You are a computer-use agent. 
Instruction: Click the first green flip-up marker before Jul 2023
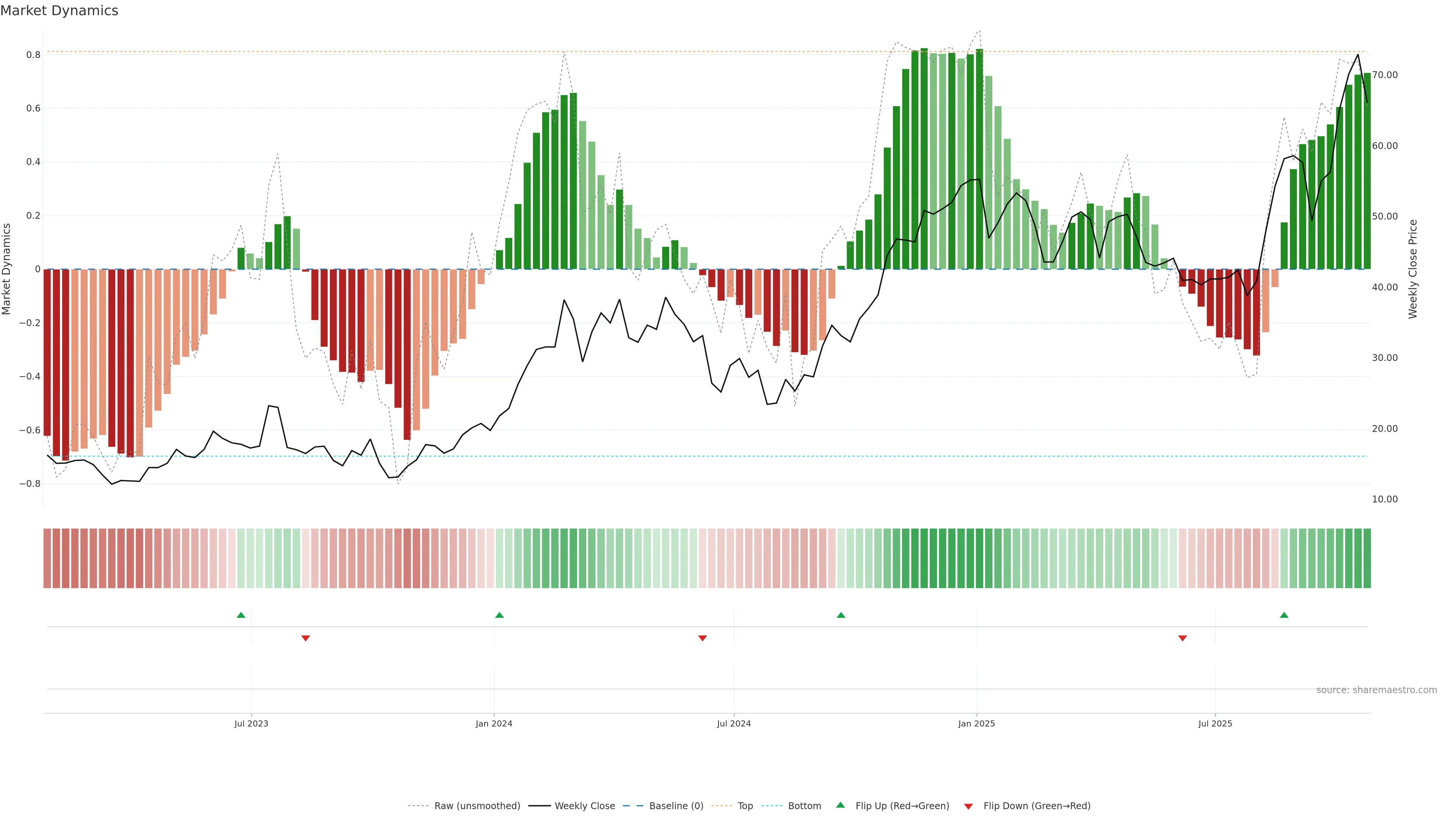click(241, 615)
